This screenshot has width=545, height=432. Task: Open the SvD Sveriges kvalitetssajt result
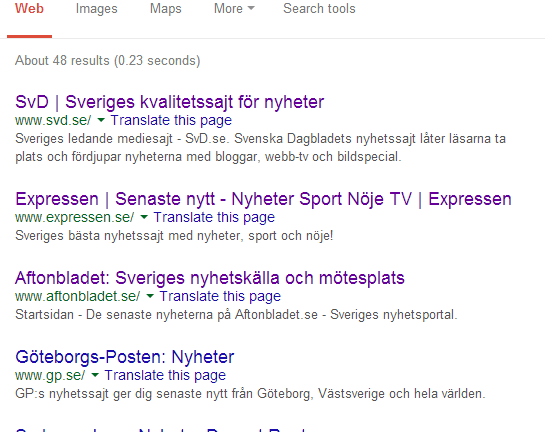(170, 102)
